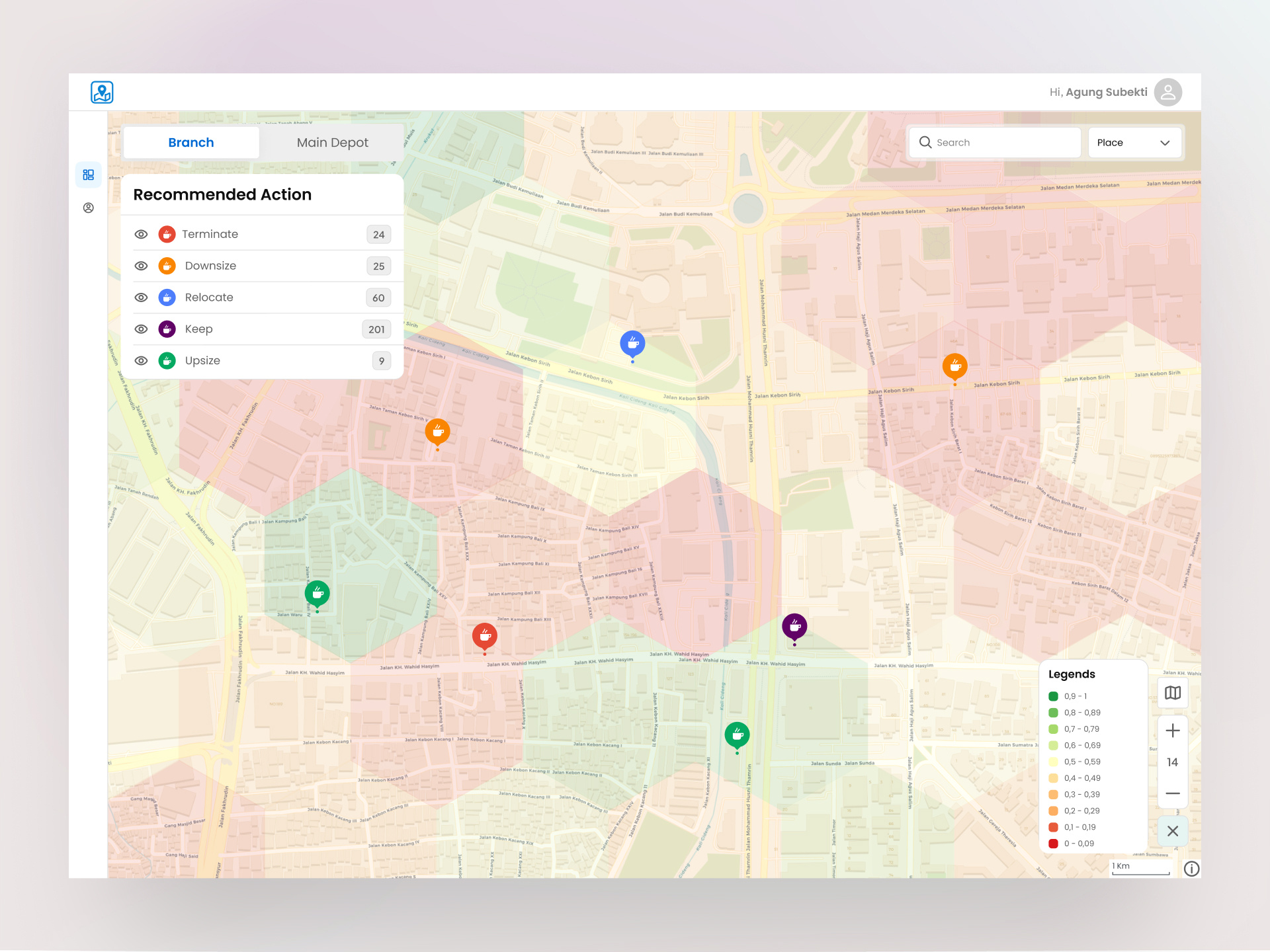The height and width of the screenshot is (952, 1270).
Task: Select the Branch tab
Action: coord(191,143)
